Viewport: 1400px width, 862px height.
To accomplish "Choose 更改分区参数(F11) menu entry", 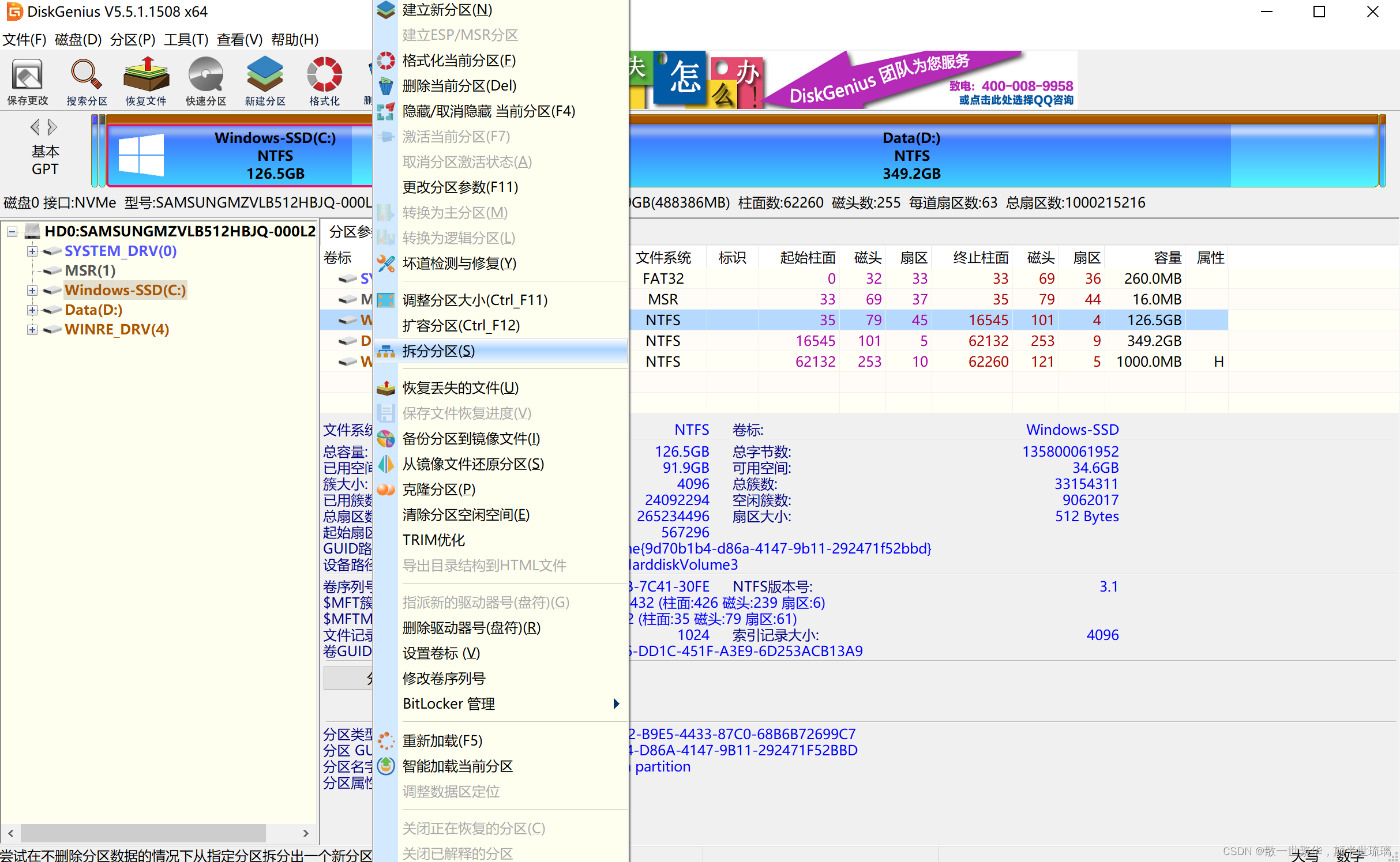I will click(x=501, y=187).
